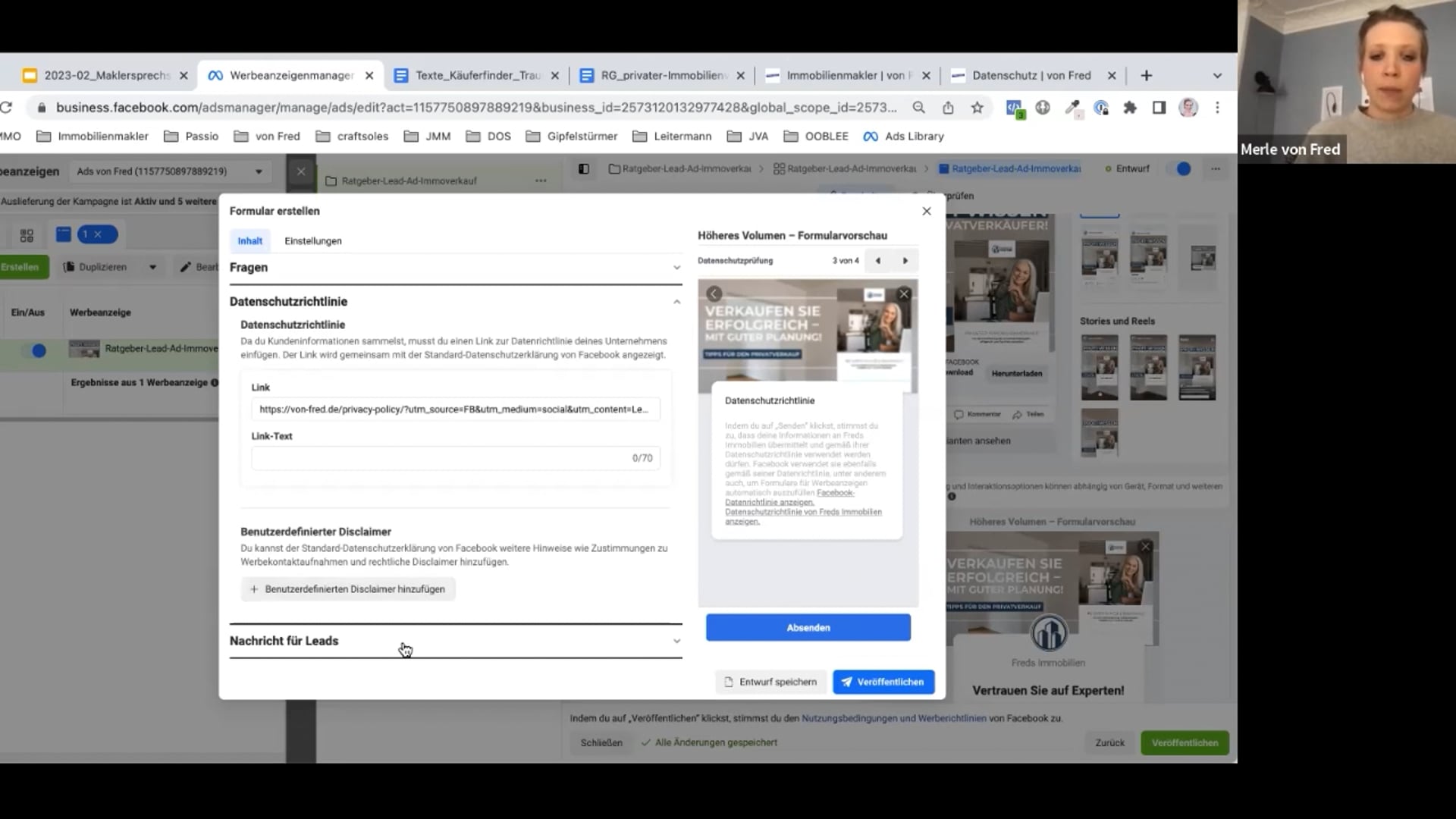Click the green Veröffentlichen button
The width and height of the screenshot is (1456, 819).
[1185, 743]
